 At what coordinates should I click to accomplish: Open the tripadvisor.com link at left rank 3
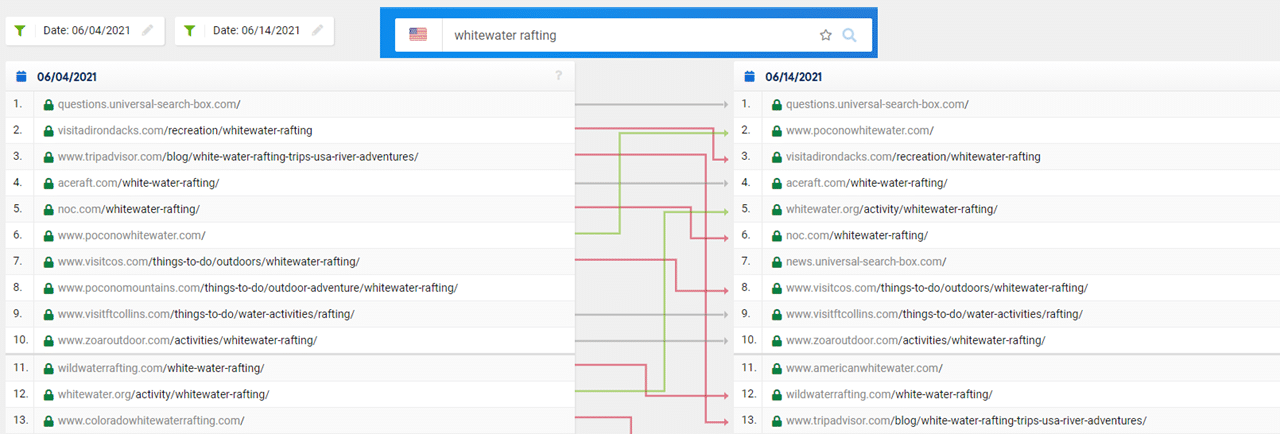[237, 156]
